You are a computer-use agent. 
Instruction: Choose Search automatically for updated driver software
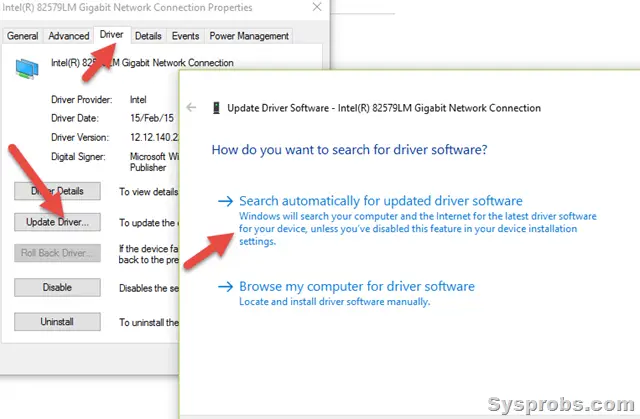coord(380,201)
